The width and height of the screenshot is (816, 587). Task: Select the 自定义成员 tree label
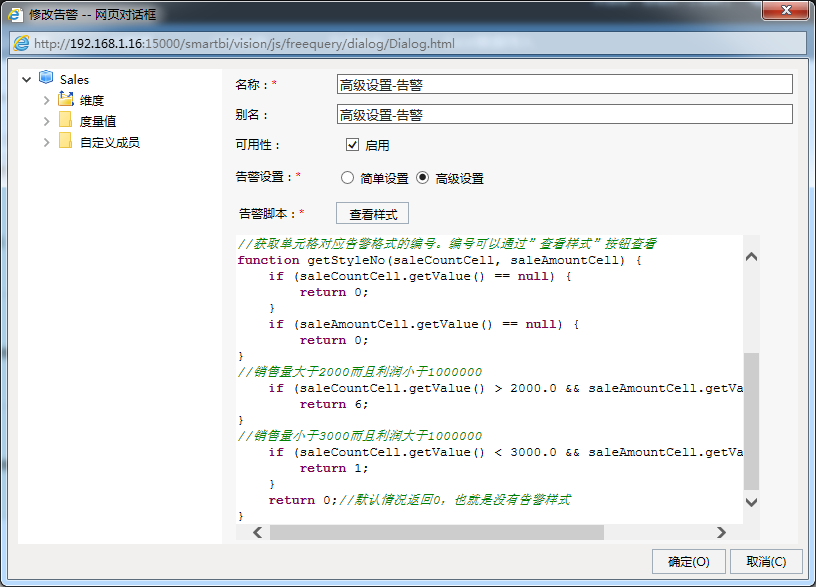coord(110,143)
